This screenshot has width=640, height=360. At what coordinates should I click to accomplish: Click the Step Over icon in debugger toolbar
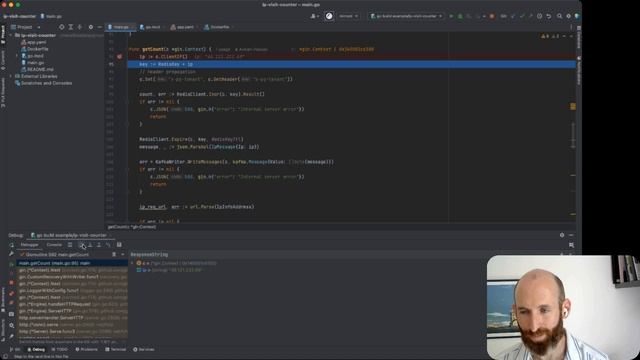(x=81, y=245)
